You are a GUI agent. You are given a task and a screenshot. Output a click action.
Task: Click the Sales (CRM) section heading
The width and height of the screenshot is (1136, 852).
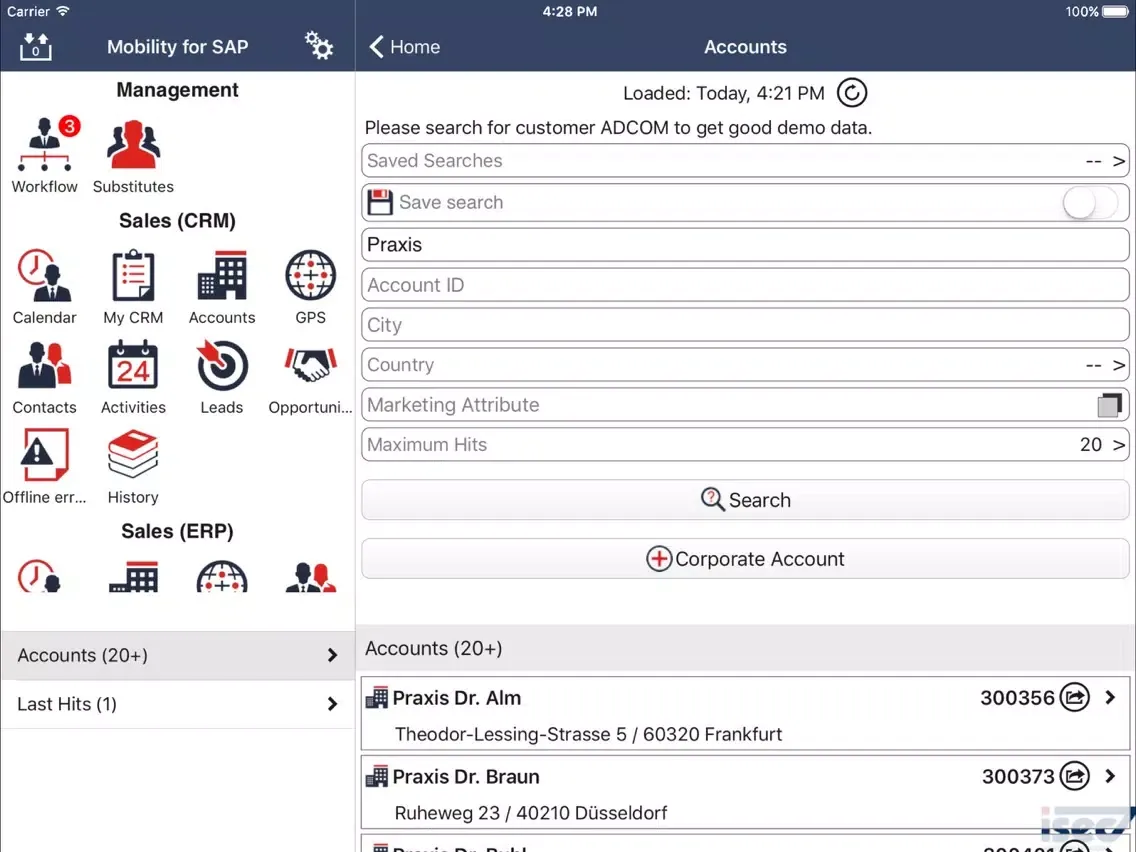(x=178, y=221)
